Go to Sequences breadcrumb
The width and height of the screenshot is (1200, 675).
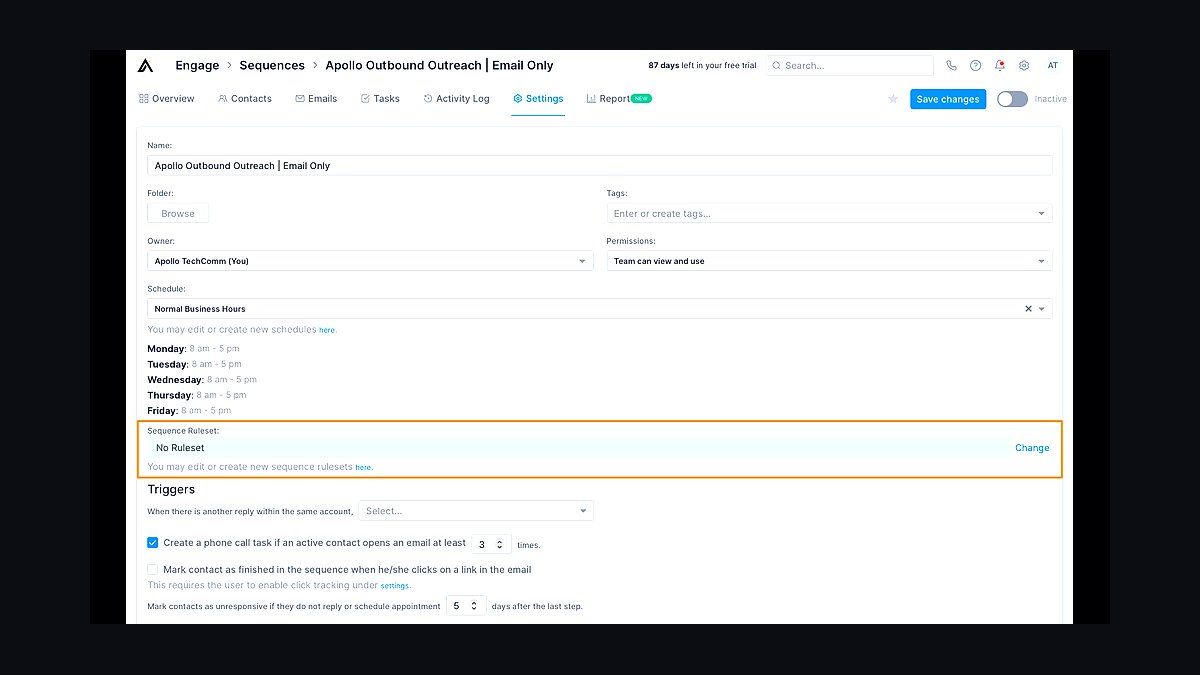point(272,65)
